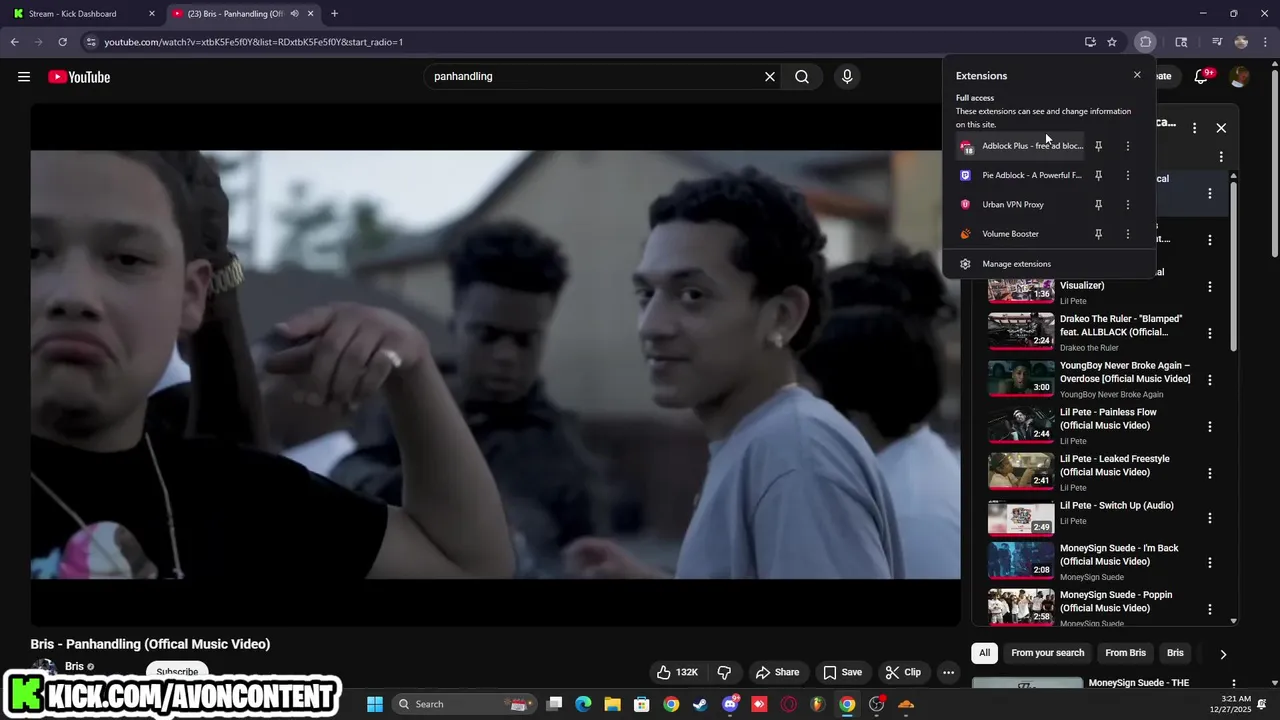This screenshot has height=720, width=1280.
Task: Toggle pin for Pie Adblock
Action: click(x=1098, y=175)
